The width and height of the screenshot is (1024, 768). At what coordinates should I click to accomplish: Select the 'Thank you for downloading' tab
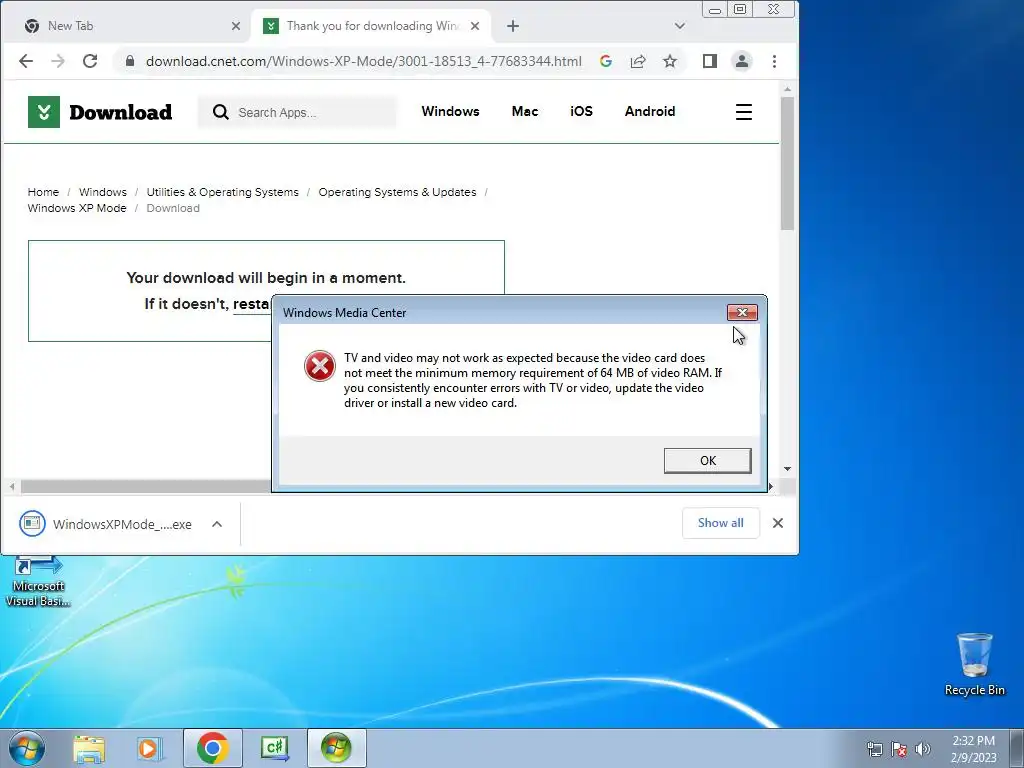370,26
